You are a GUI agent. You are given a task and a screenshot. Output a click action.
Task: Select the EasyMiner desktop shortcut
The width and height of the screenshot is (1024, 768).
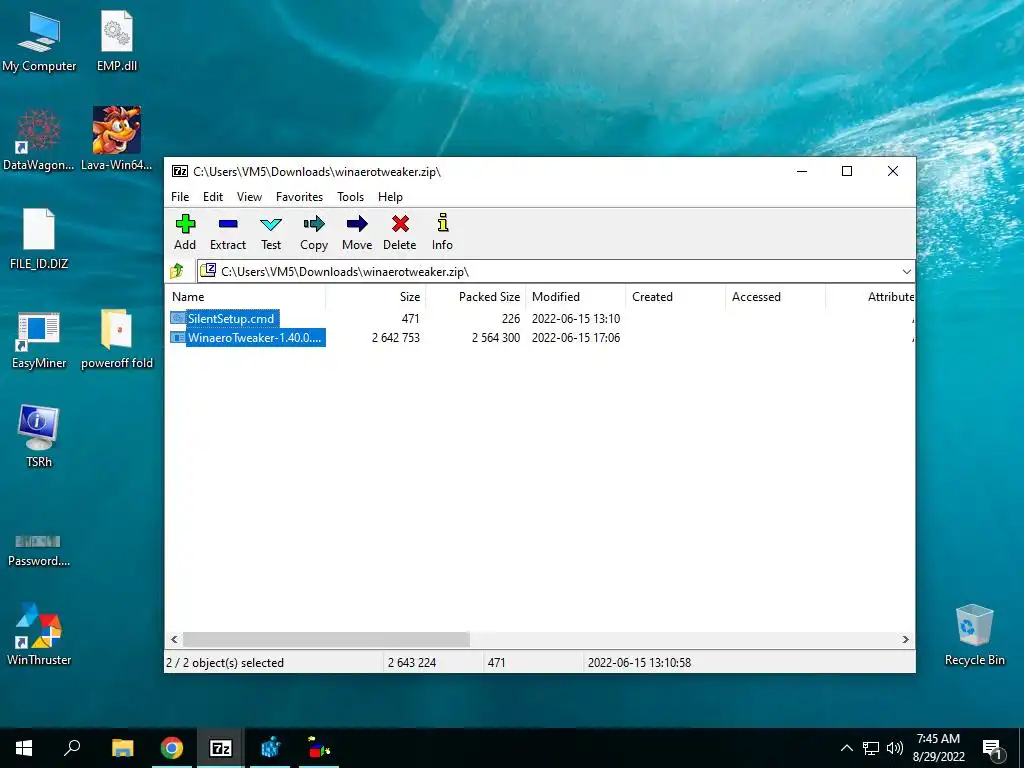pos(39,340)
